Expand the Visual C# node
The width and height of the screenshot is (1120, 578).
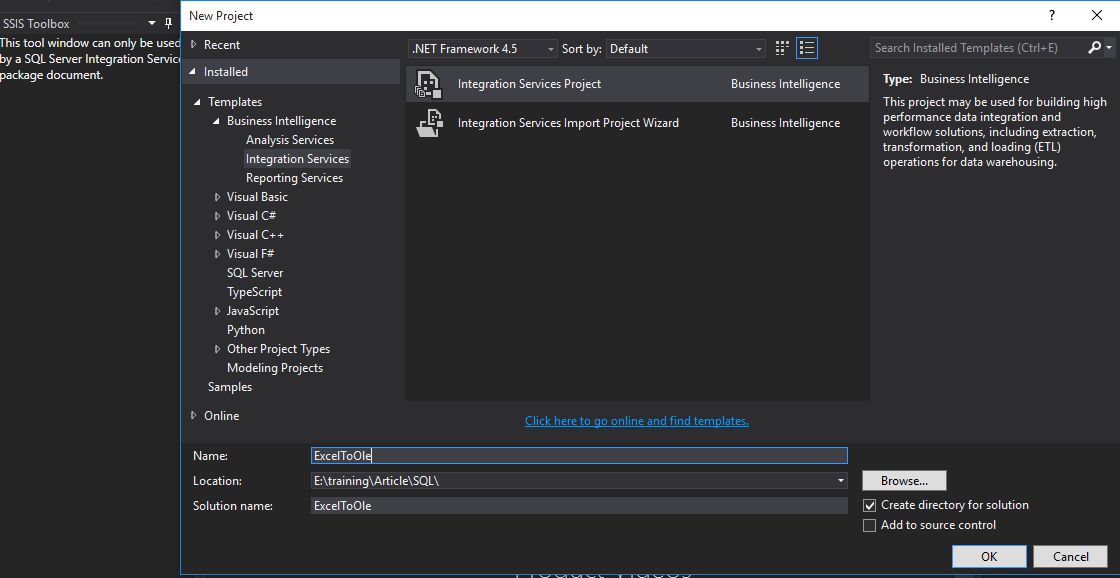click(x=218, y=215)
